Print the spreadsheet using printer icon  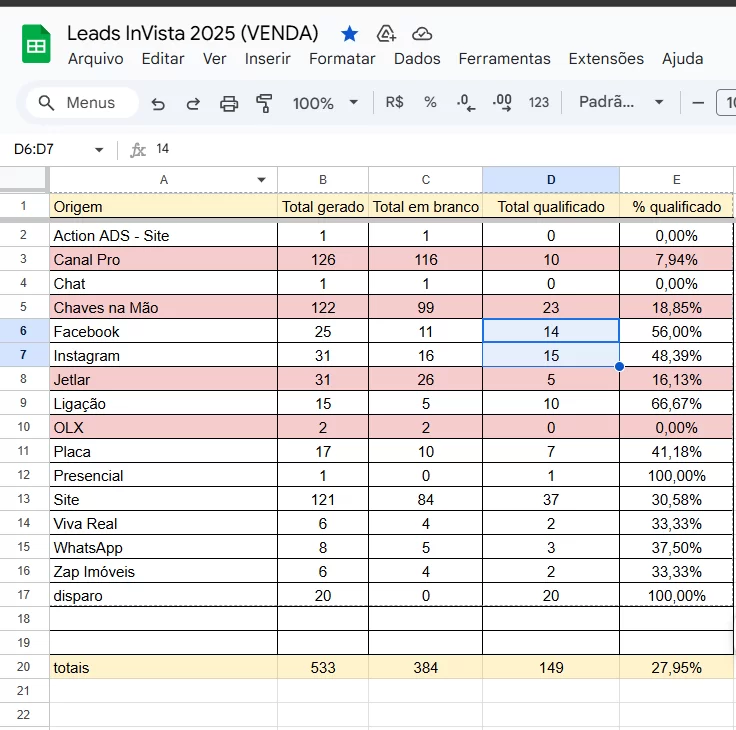[x=229, y=103]
